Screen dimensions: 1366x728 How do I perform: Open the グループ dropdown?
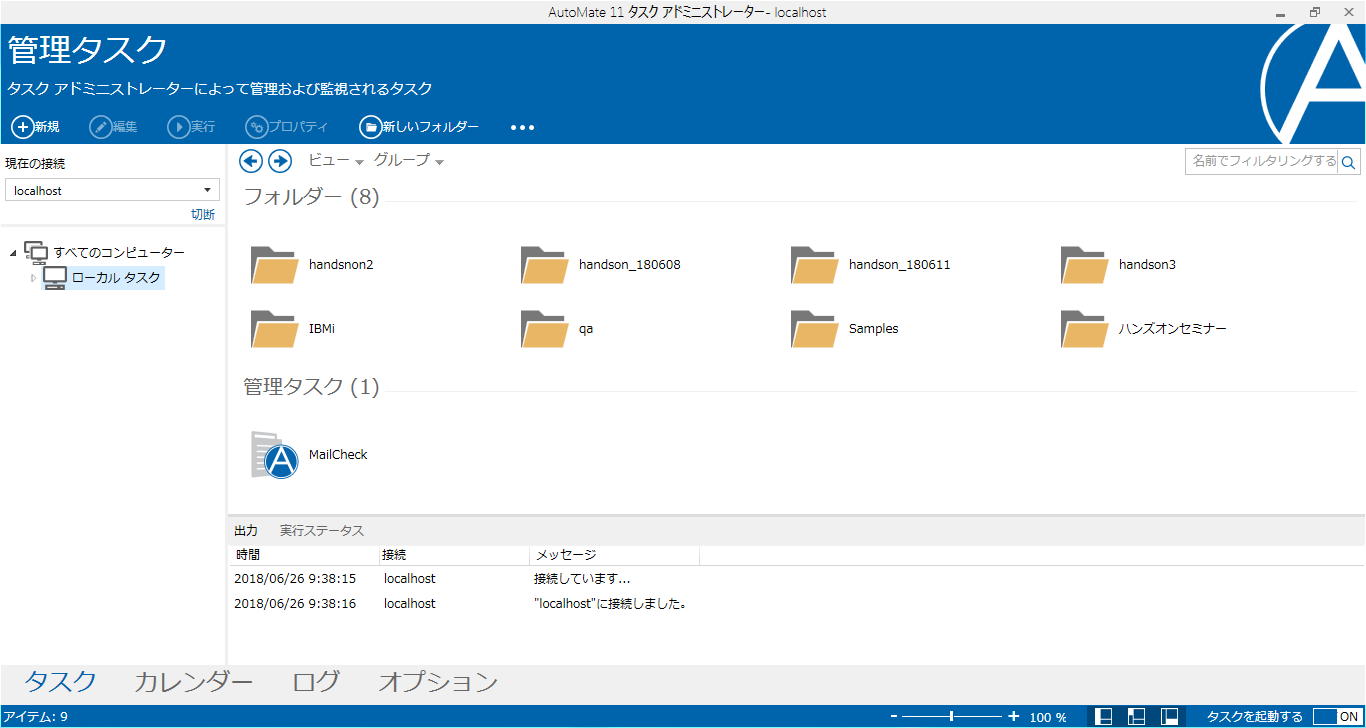408,161
